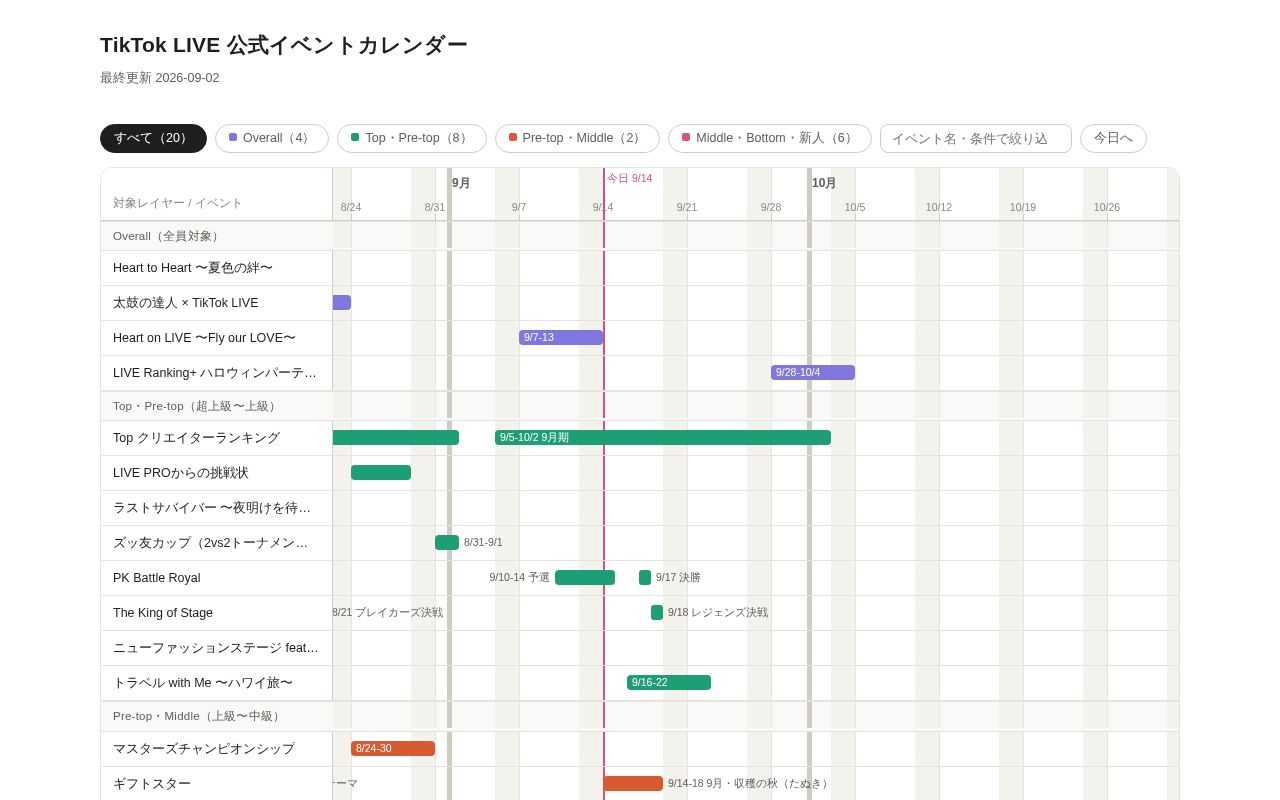This screenshot has height=800, width=1280.
Task: Click the 10/12 date tick label
Action: tap(939, 208)
